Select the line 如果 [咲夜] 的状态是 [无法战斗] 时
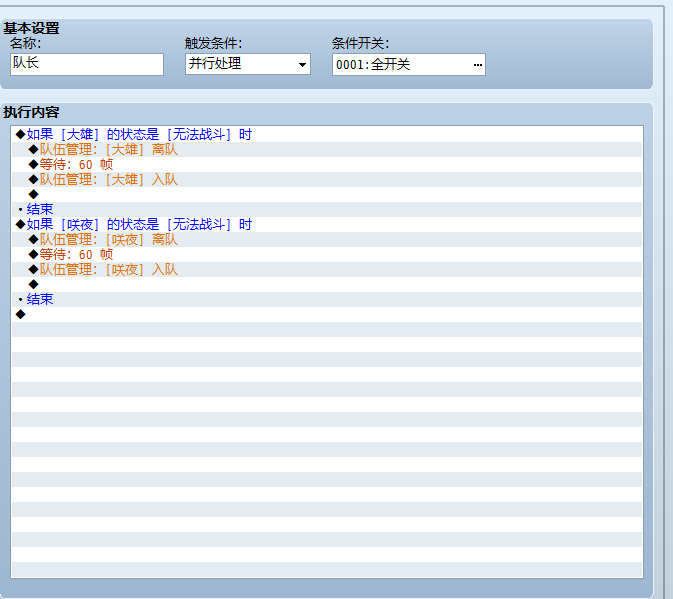This screenshot has width=673, height=599. pyautogui.click(x=327, y=224)
